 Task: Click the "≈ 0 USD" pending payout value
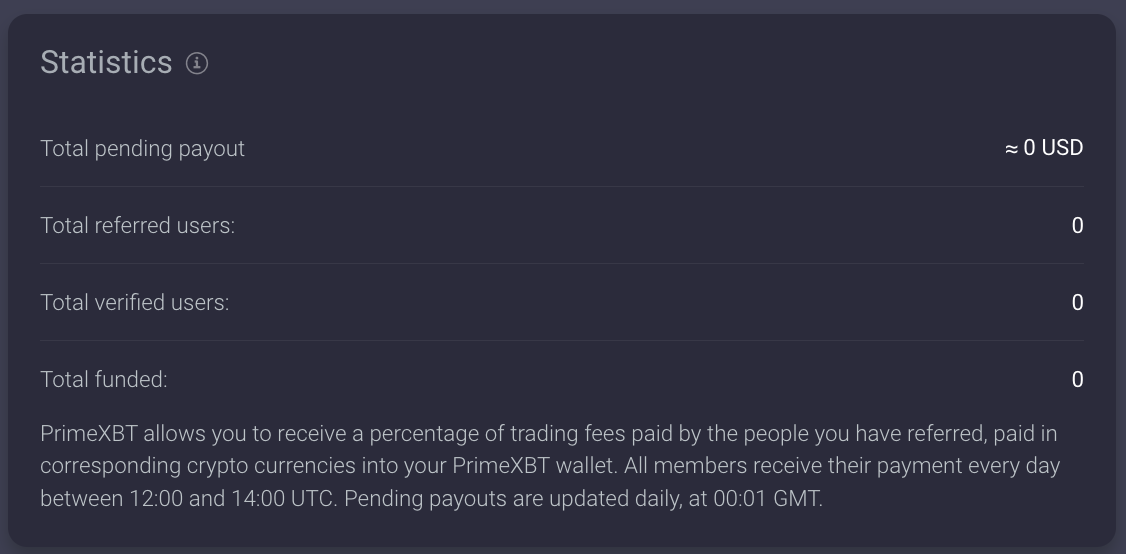pyautogui.click(x=1044, y=148)
